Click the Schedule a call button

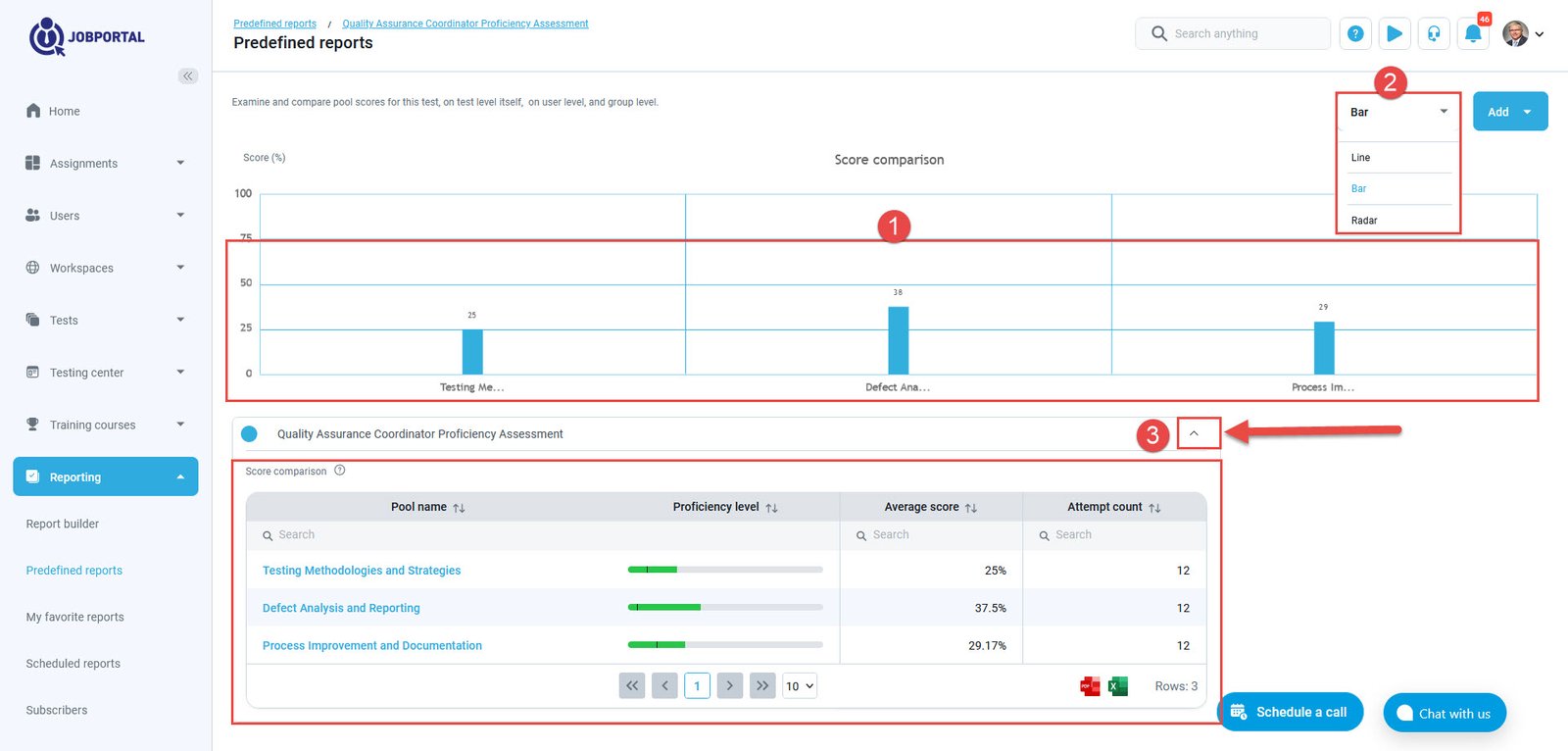pos(1290,712)
